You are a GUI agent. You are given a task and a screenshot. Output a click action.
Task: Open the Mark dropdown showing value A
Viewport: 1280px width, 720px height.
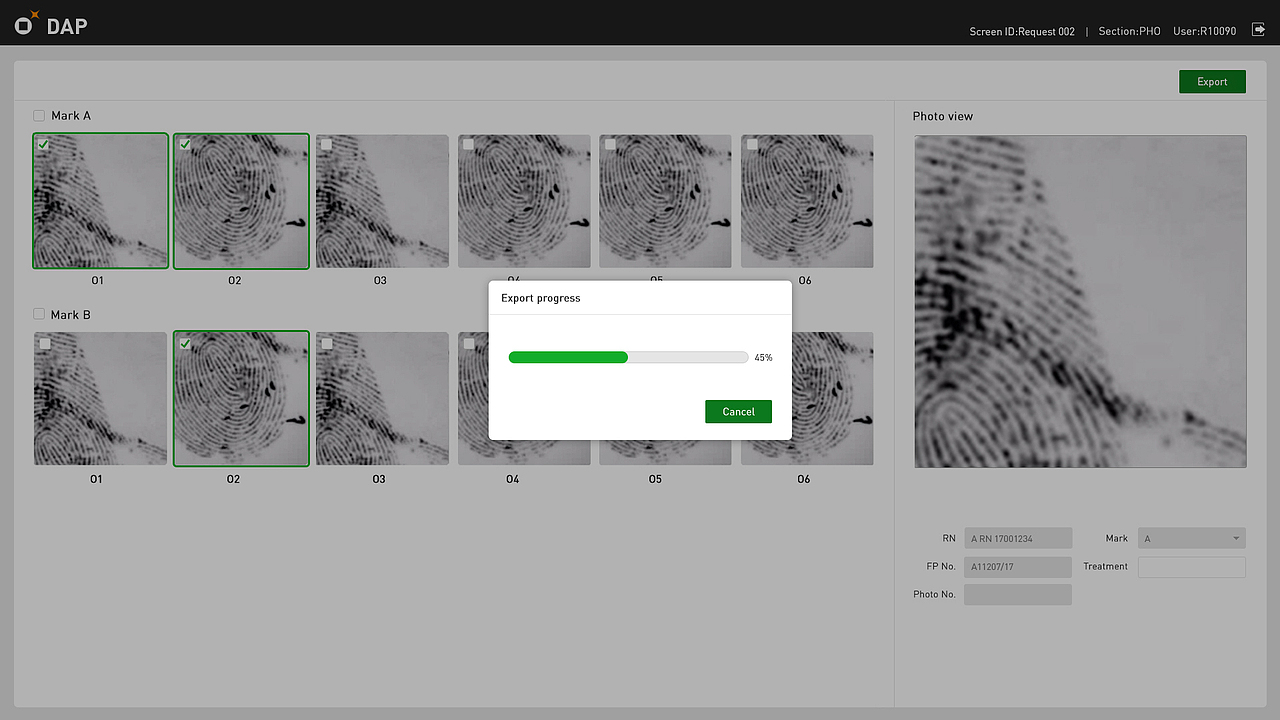(x=1191, y=538)
